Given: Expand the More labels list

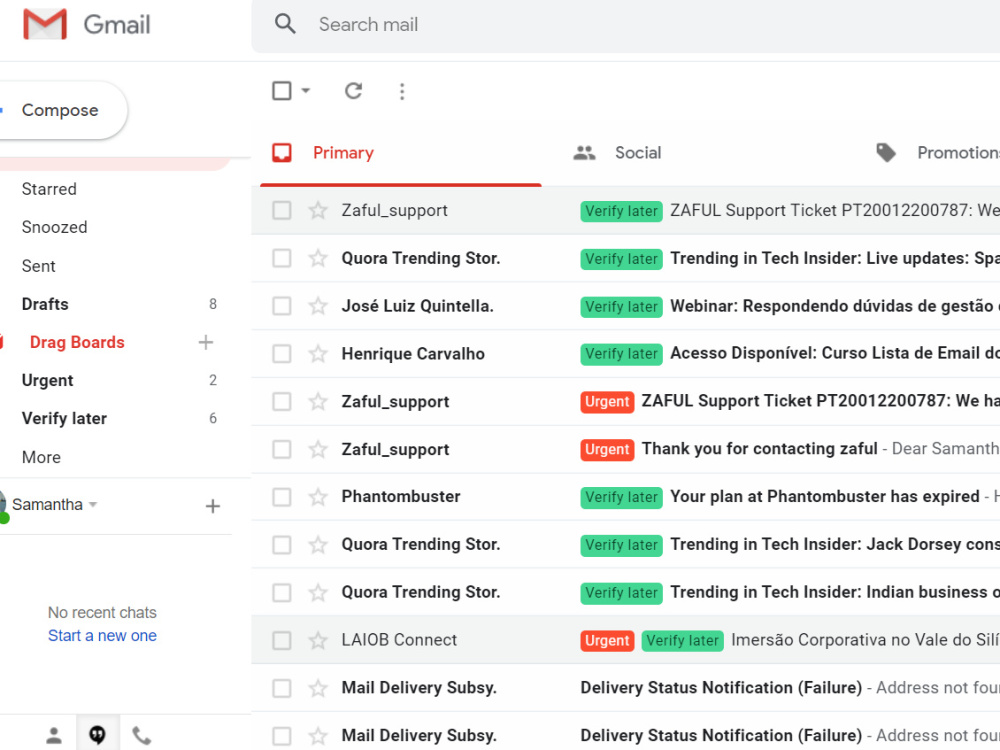Looking at the screenshot, I should [x=41, y=457].
